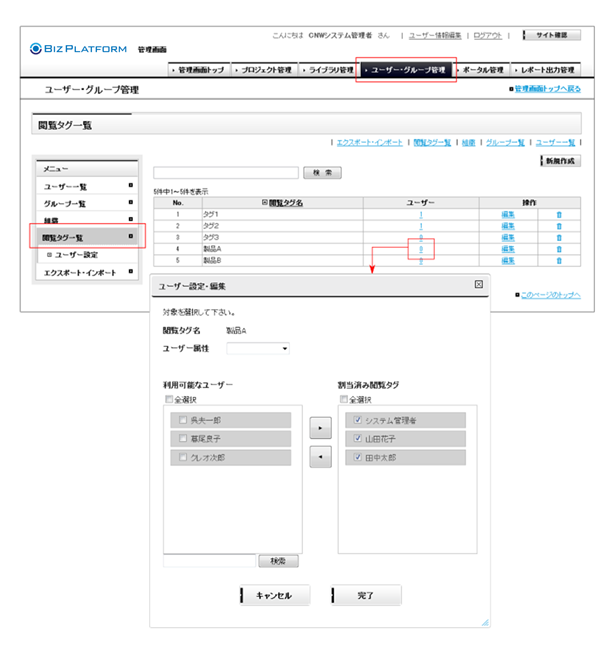Screen dimensions: 610x650
Task: Log out with the ログアウト link
Action: click(488, 36)
